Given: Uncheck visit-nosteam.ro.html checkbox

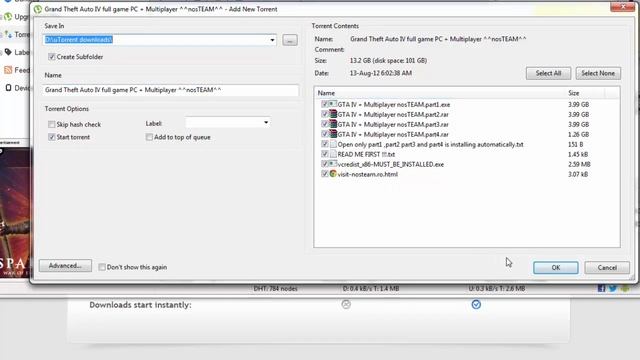Looking at the screenshot, I should (325, 174).
